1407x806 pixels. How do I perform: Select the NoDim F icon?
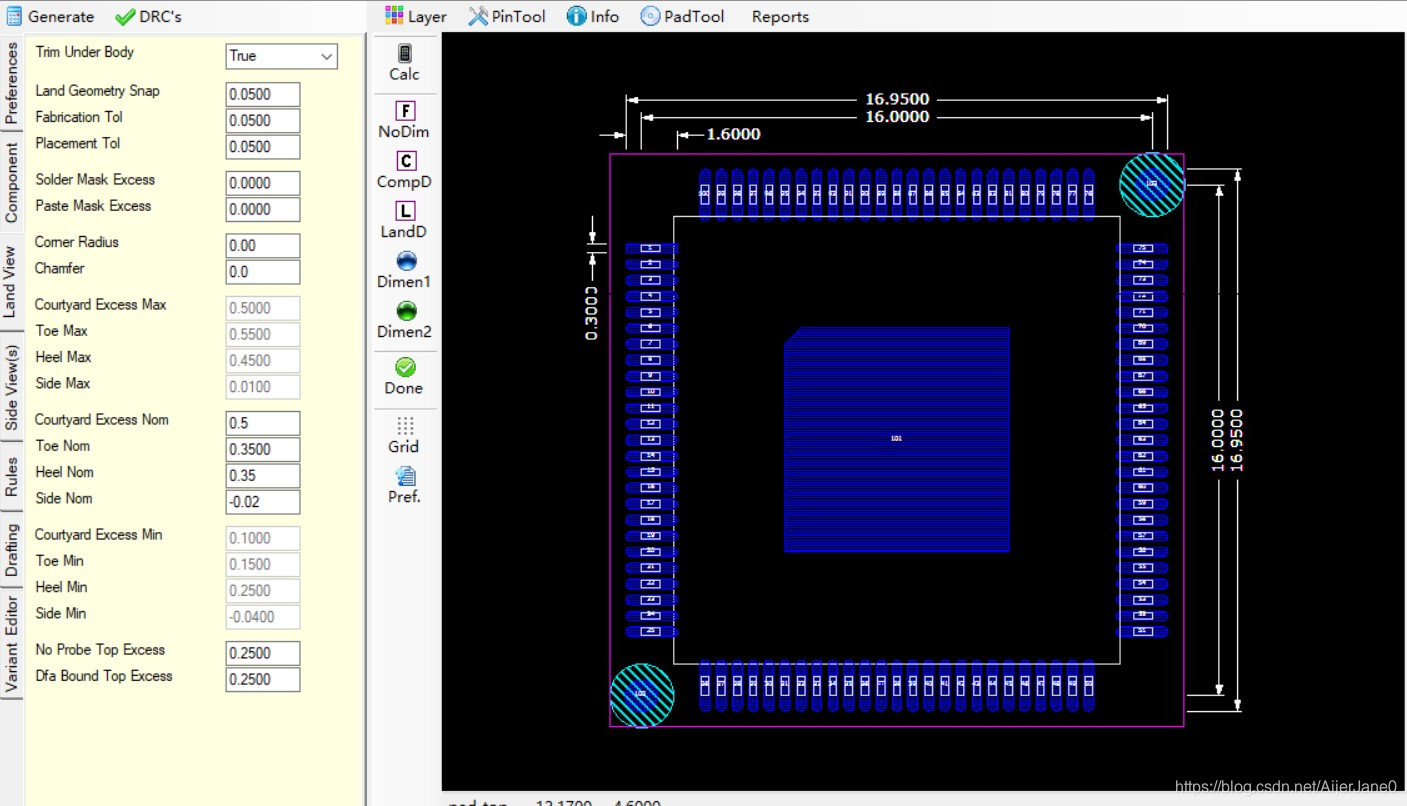[x=404, y=111]
